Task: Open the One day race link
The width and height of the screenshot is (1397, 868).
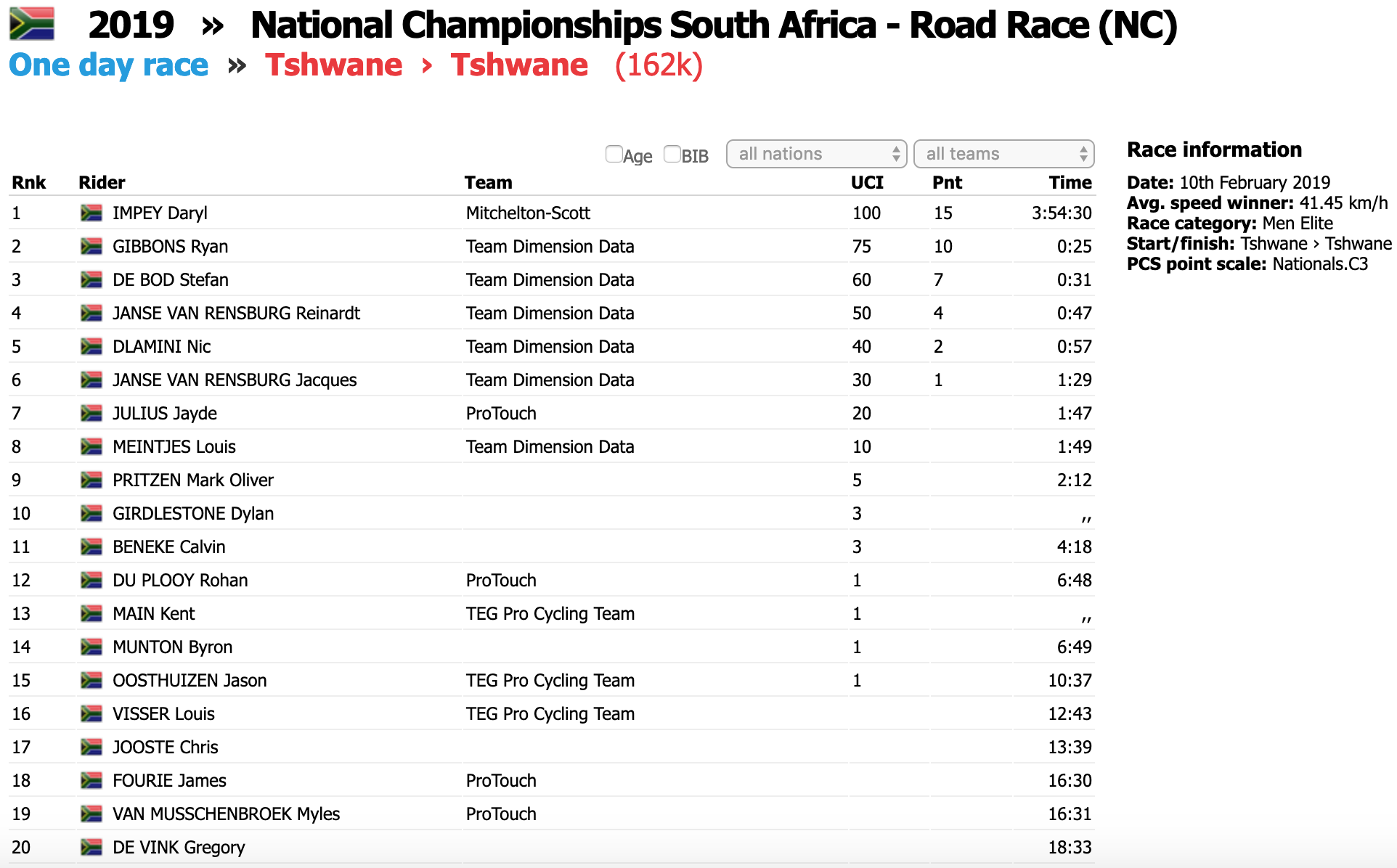Action: point(109,65)
